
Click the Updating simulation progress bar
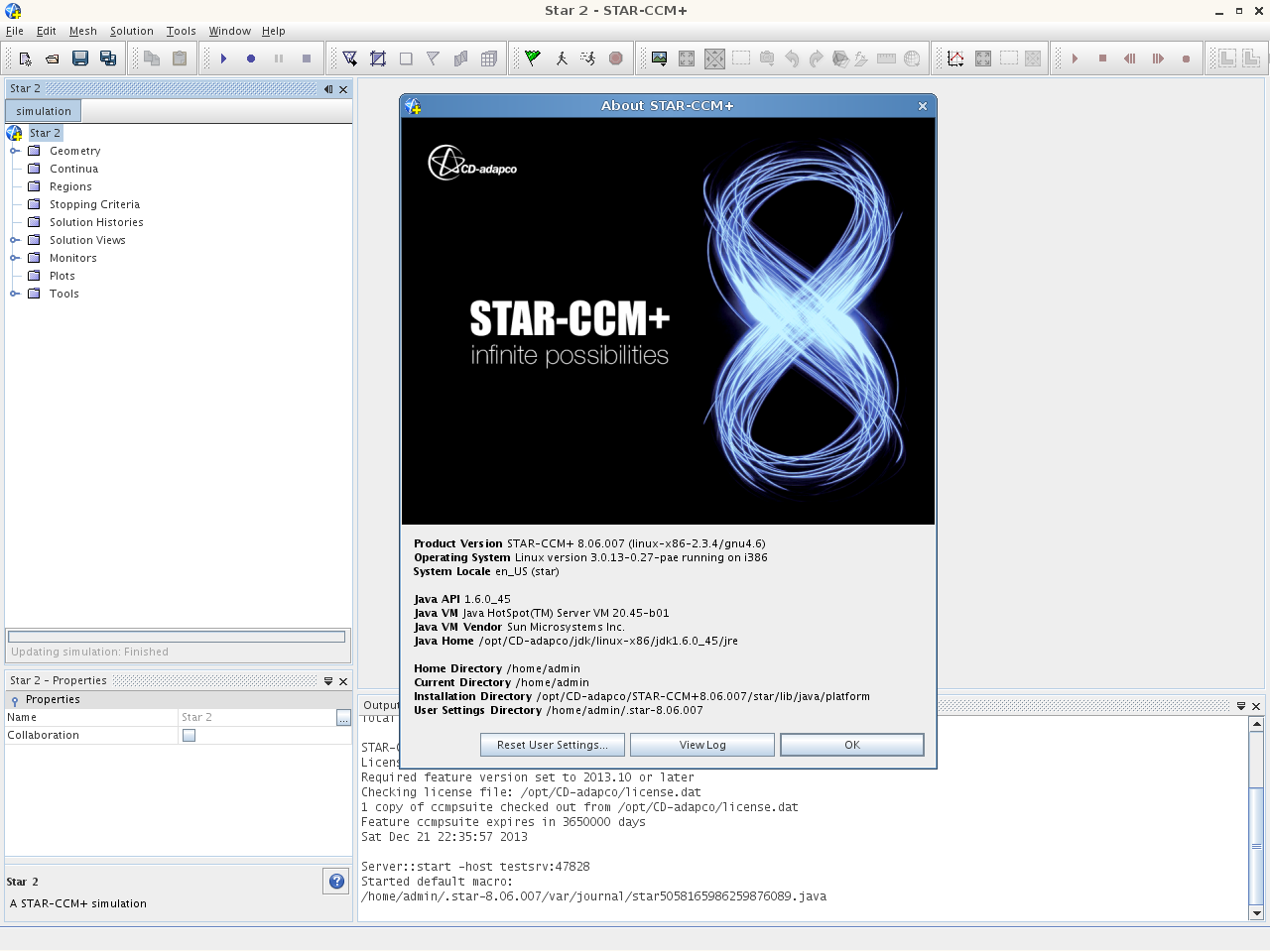pyautogui.click(x=177, y=637)
